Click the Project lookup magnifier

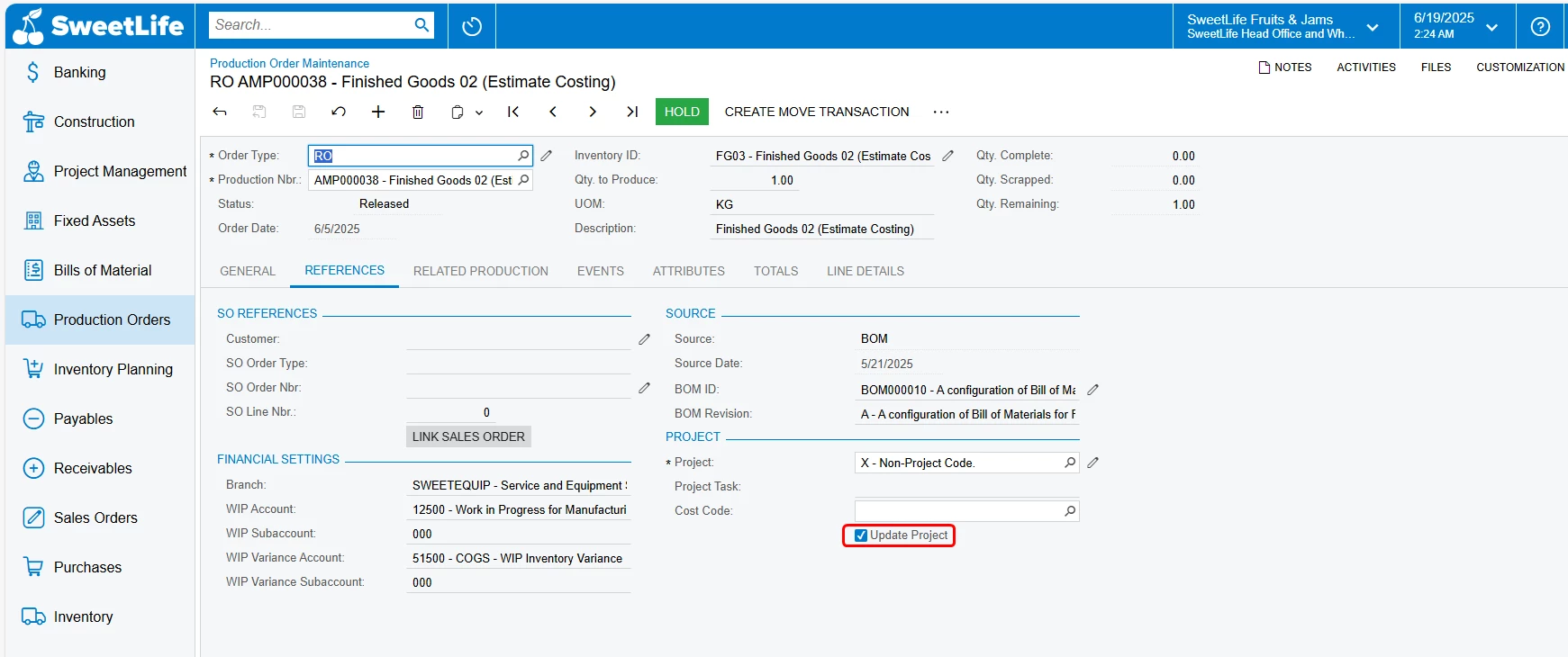point(1070,463)
